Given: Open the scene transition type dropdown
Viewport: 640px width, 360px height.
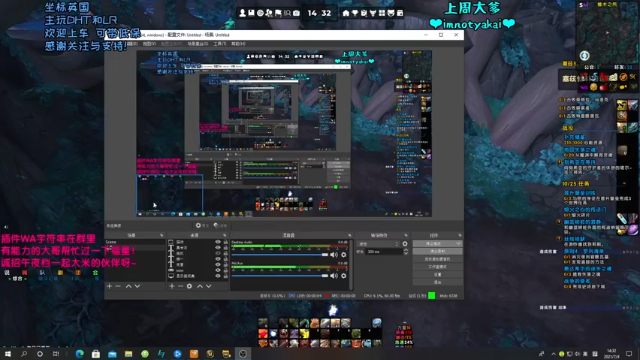Looking at the screenshot, I should coord(378,244).
